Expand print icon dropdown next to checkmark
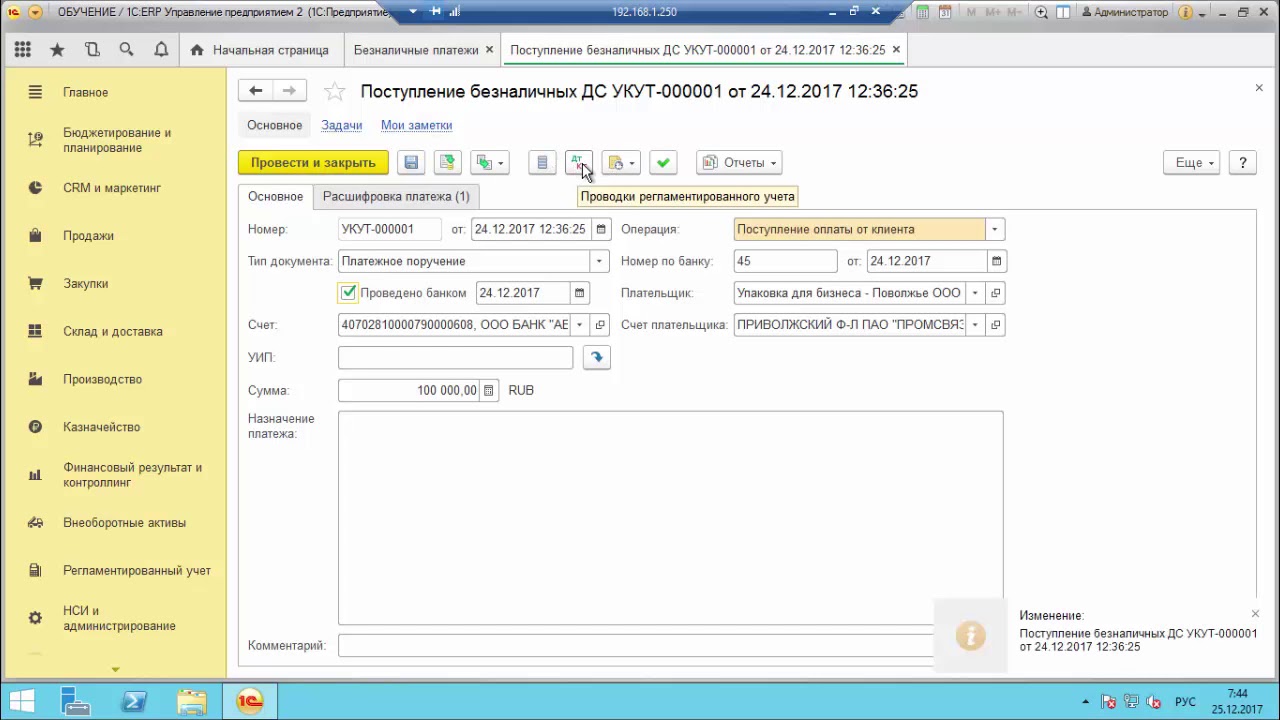The image size is (1280, 720). pos(621,163)
